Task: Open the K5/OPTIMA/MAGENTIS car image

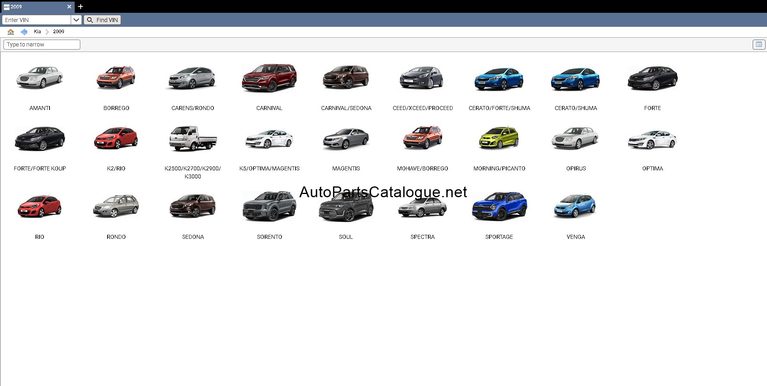Action: (269, 139)
